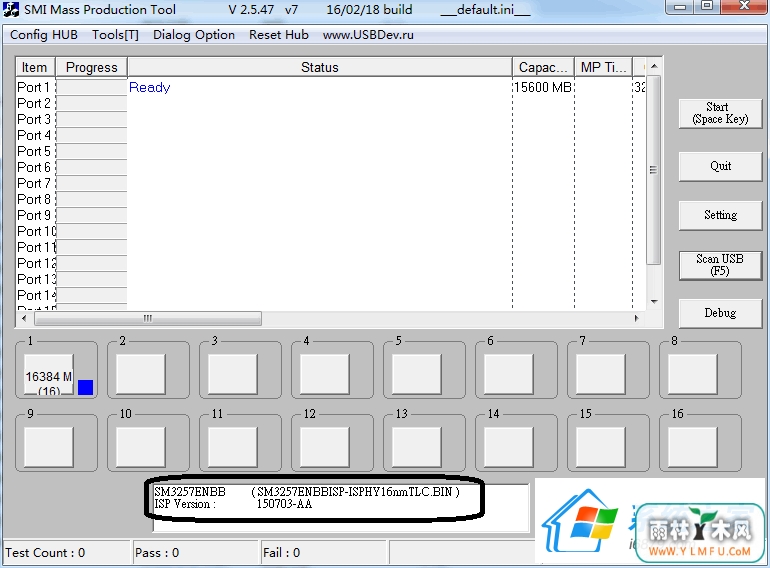Screen dimensions: 770x568
Task: Click the Debug button
Action: 720,313
